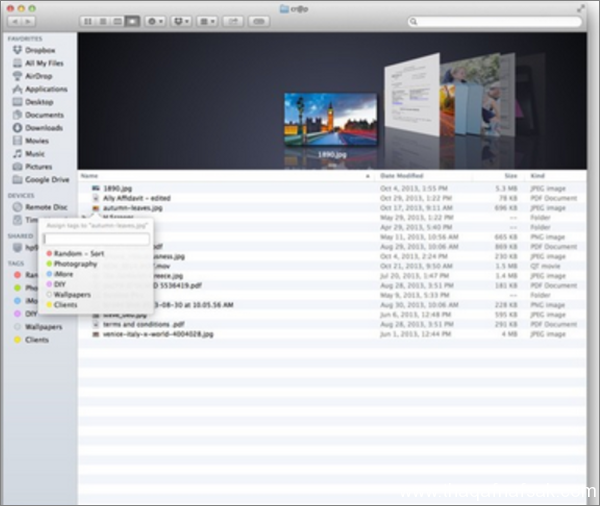The image size is (600, 506).
Task: Switch to Cover Flow view
Action: [132, 21]
